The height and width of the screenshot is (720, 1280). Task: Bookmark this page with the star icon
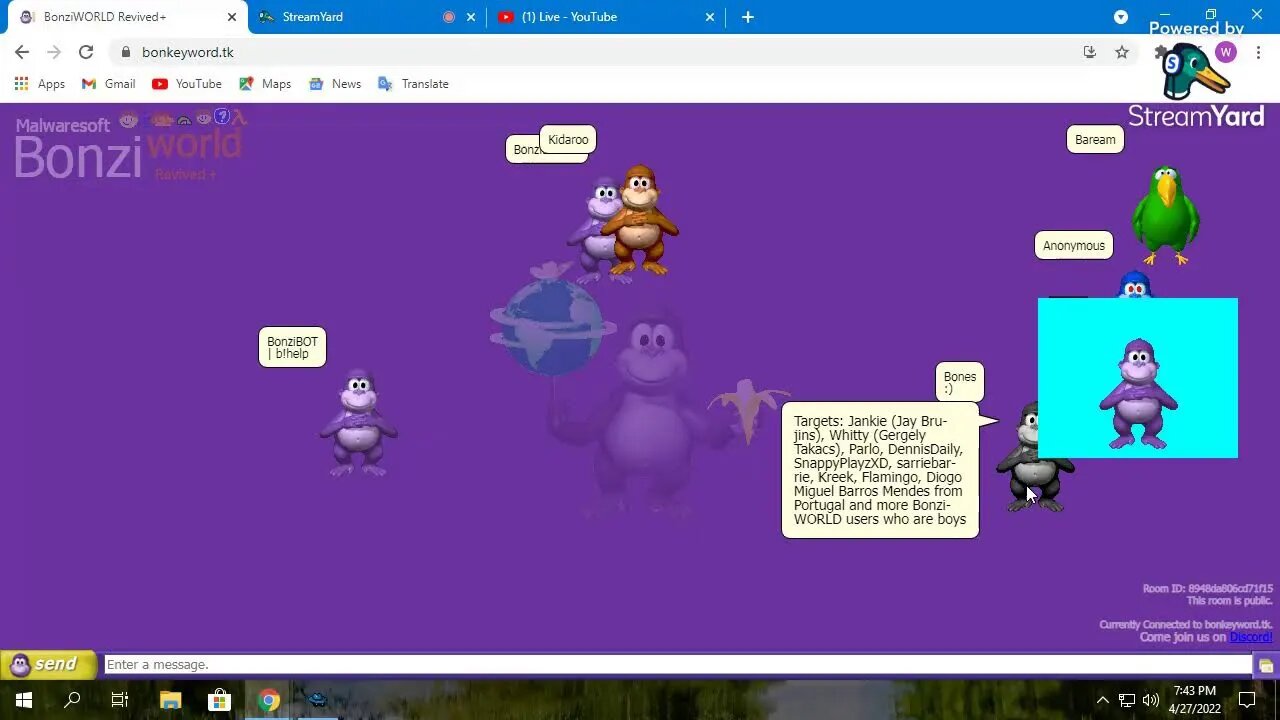[x=1122, y=52]
